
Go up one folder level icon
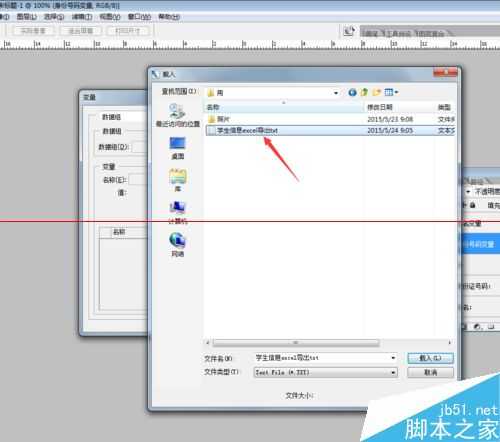point(364,92)
